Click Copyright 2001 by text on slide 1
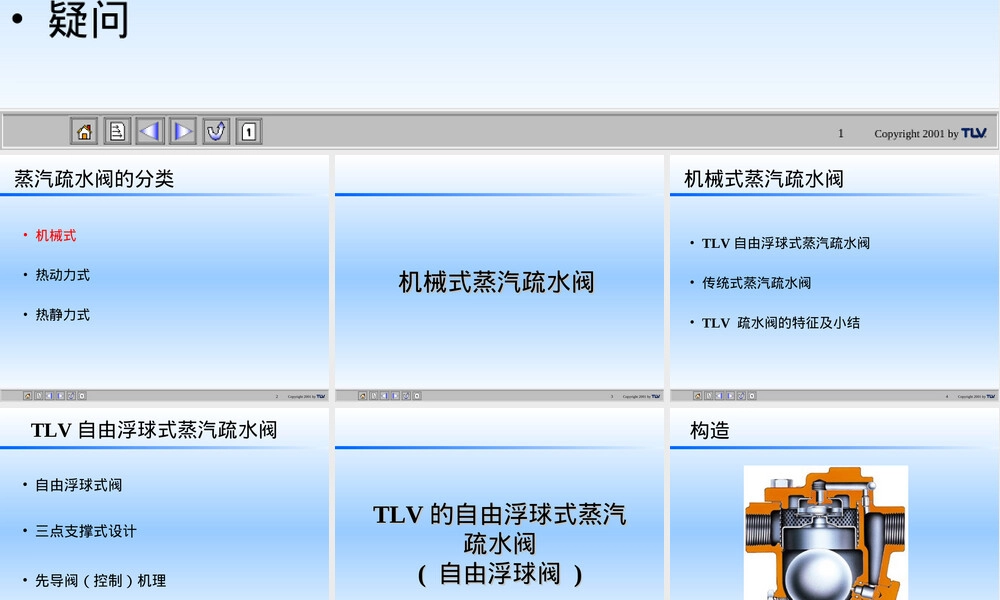This screenshot has height=600, width=1000. coord(916,133)
